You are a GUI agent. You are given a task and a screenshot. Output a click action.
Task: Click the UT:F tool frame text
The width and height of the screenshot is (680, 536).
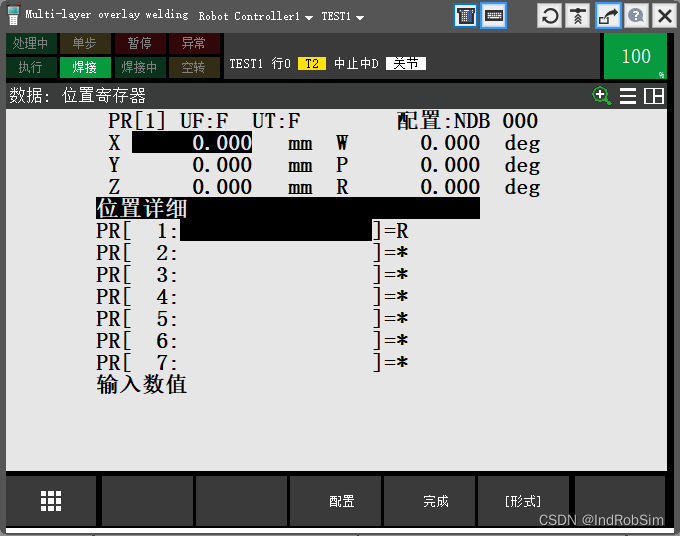tap(276, 121)
